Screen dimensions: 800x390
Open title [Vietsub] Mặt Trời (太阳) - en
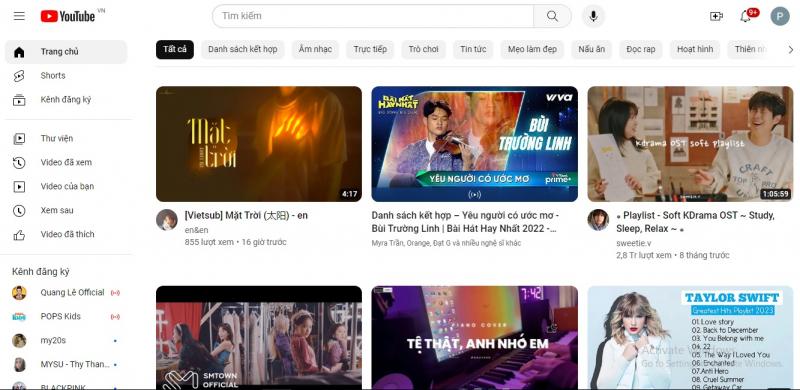pyautogui.click(x=246, y=216)
